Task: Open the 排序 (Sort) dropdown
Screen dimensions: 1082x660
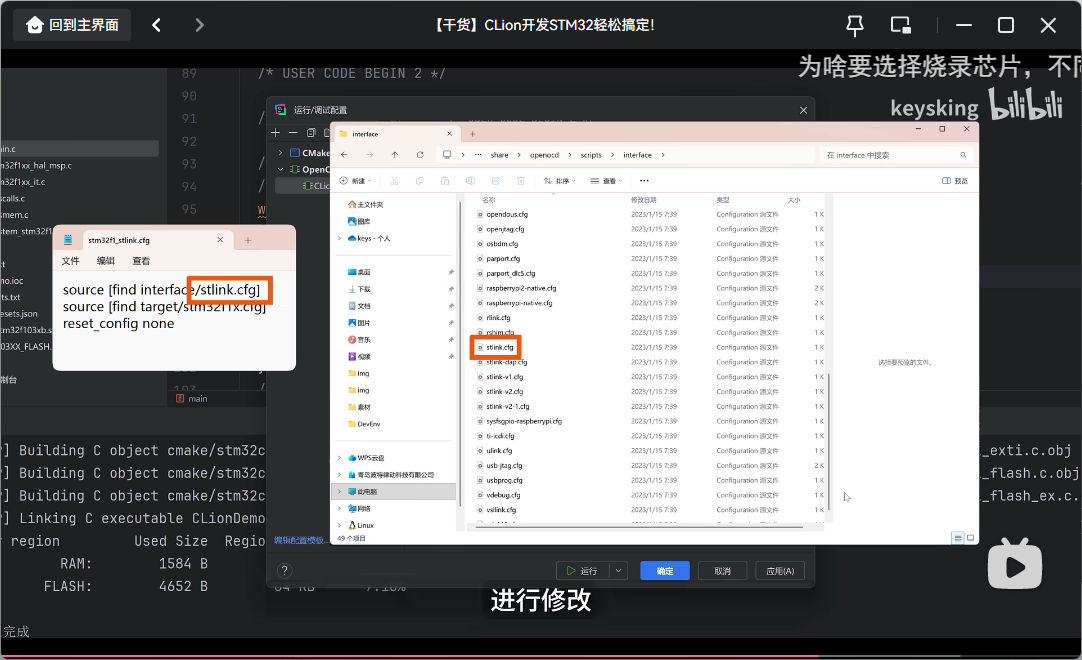Action: 560,181
